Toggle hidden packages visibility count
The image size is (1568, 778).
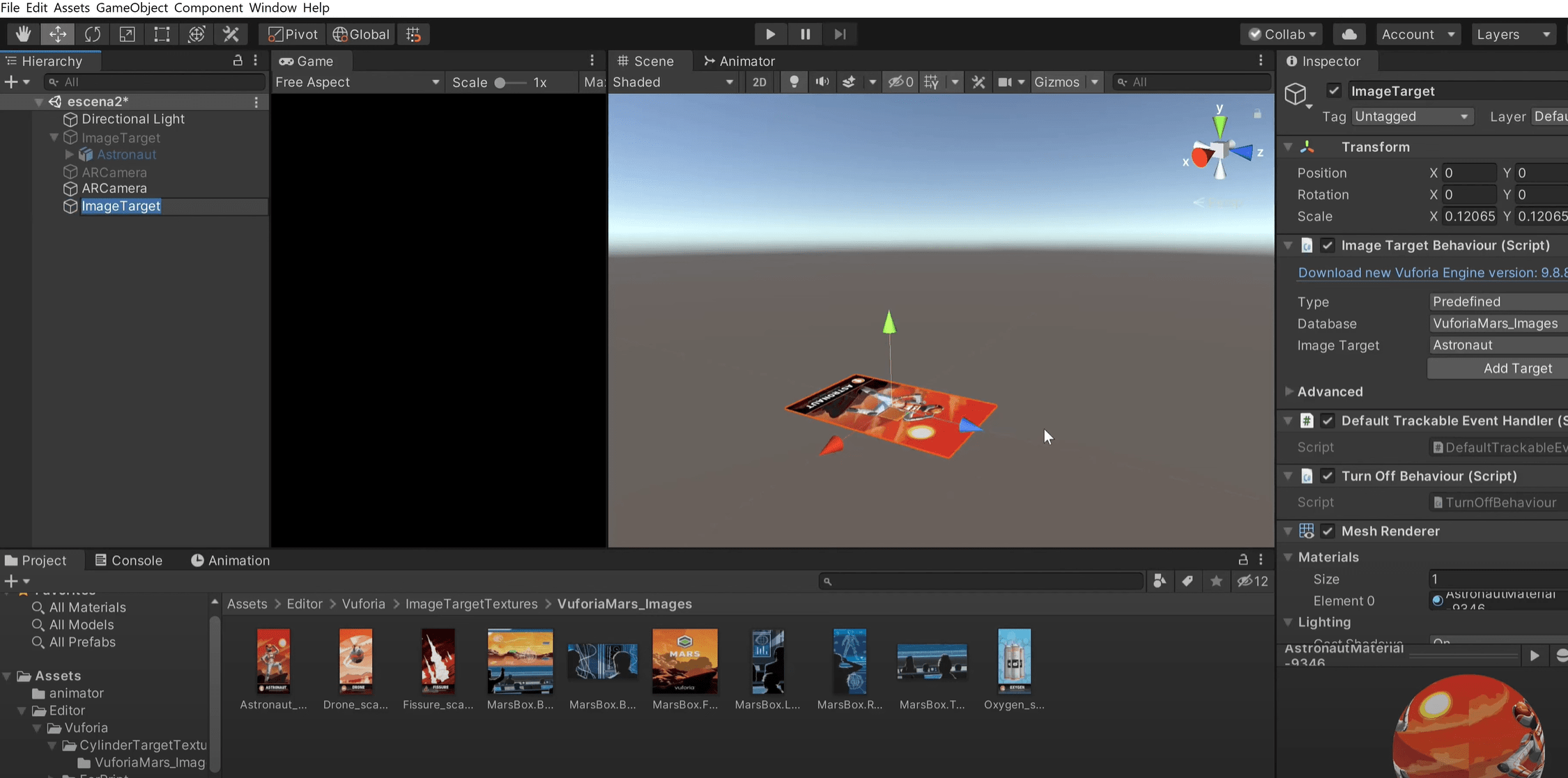tap(1252, 581)
